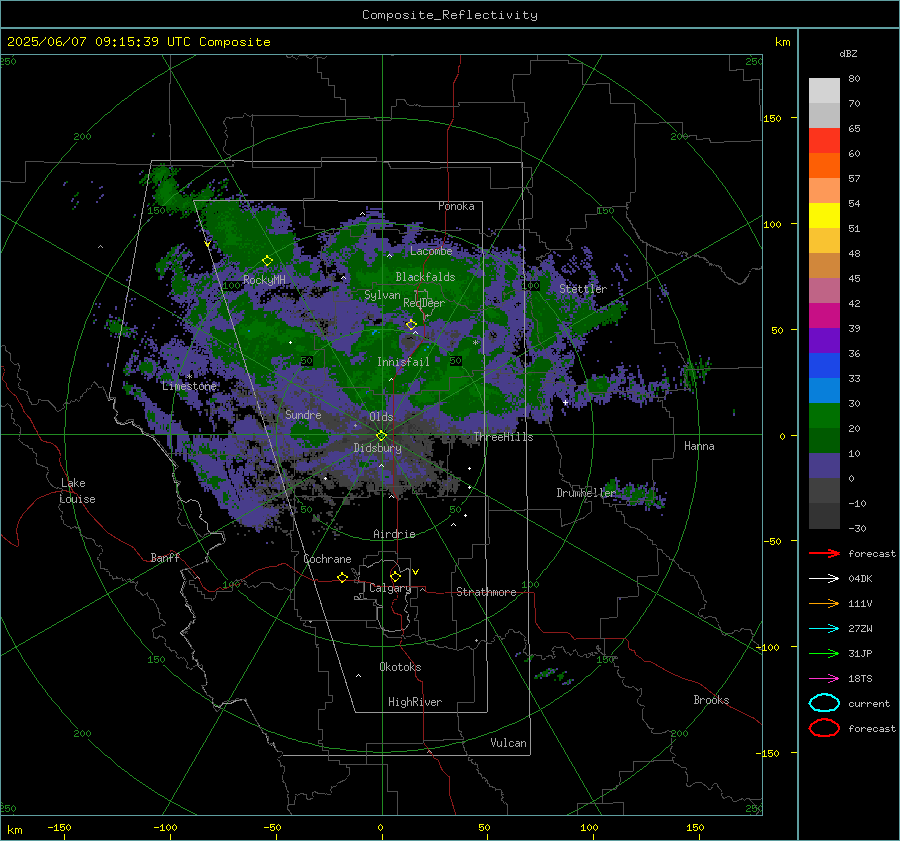Click the Vulcan town label
Image resolution: width=900 pixels, height=841 pixels.
508,743
